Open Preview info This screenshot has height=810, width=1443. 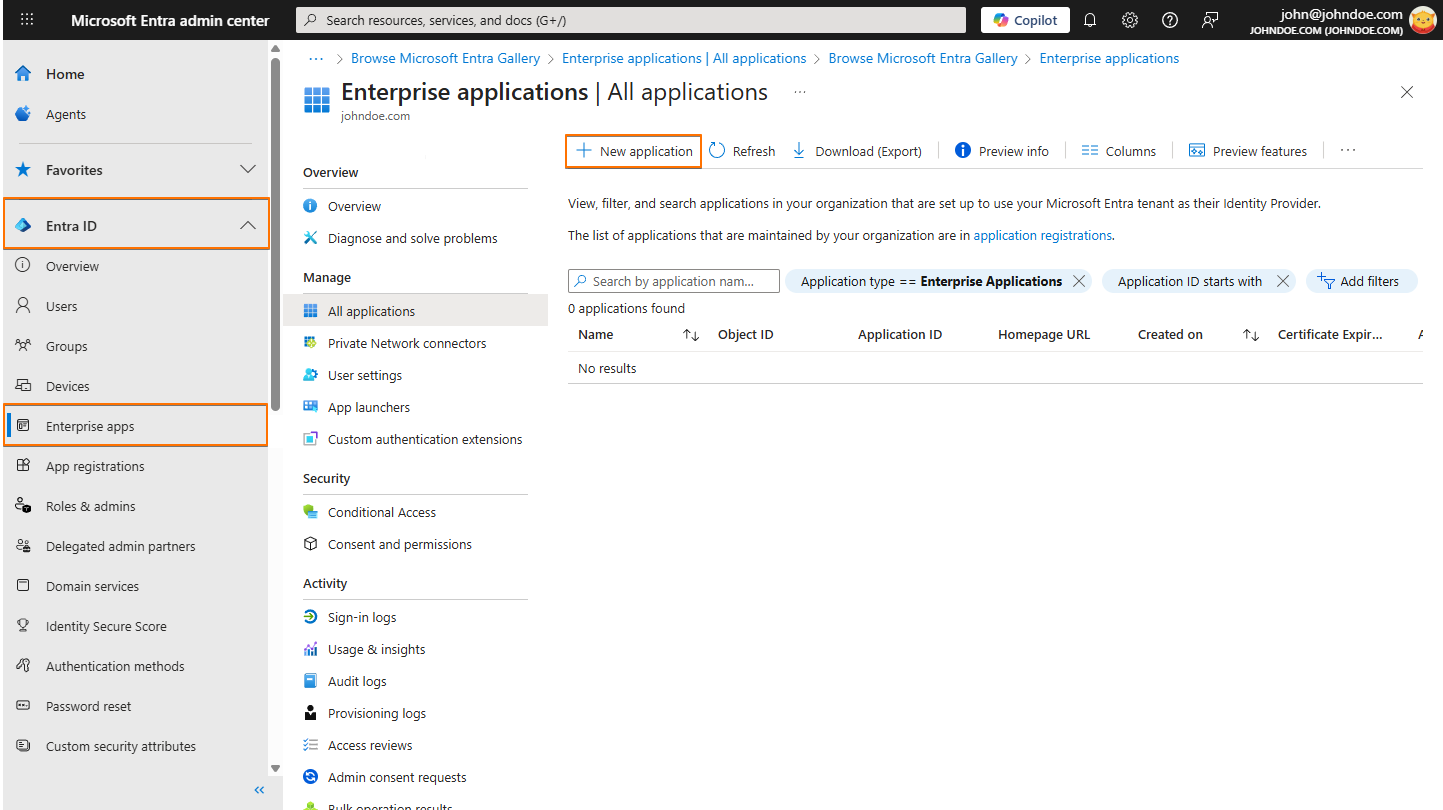click(1001, 150)
